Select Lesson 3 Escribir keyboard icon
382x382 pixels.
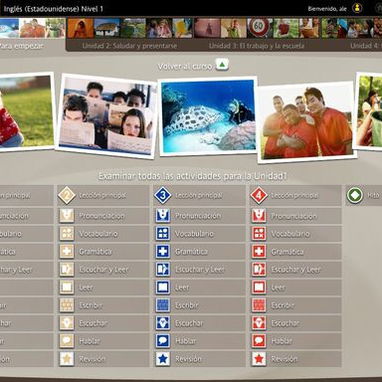pyautogui.click(x=163, y=305)
